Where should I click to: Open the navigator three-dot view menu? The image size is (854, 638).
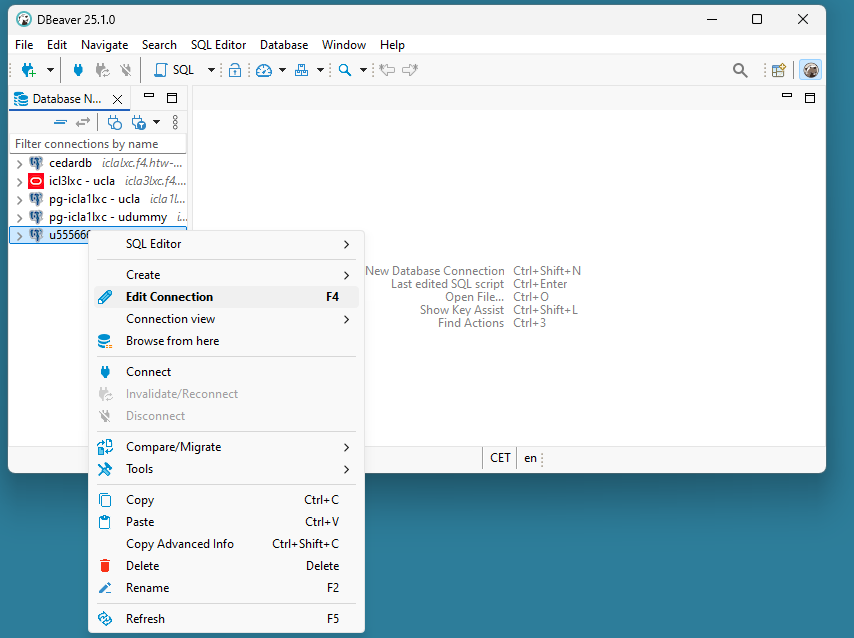pyautogui.click(x=175, y=122)
